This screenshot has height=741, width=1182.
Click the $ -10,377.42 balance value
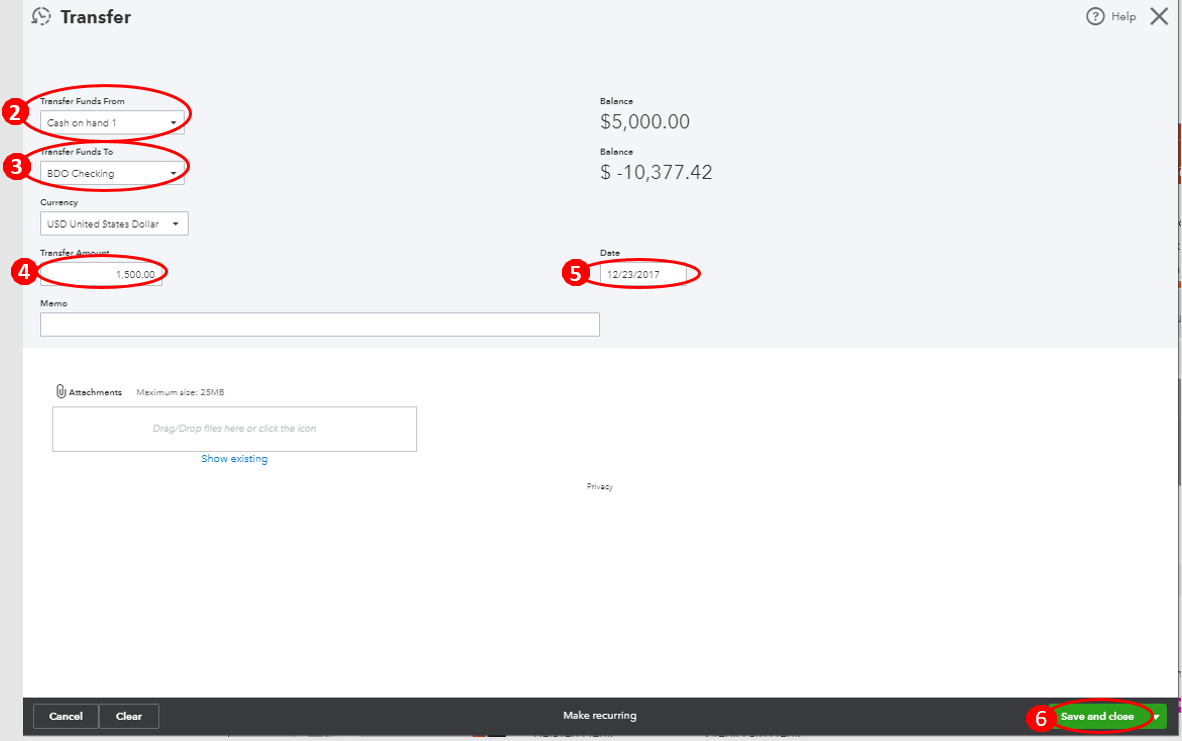coord(656,172)
